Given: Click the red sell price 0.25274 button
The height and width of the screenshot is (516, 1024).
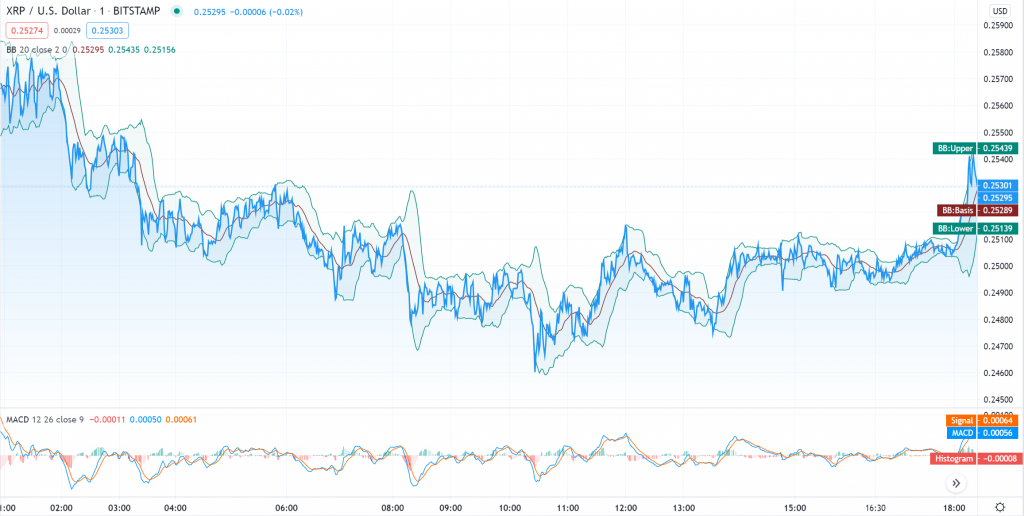Looking at the screenshot, I should point(26,31).
